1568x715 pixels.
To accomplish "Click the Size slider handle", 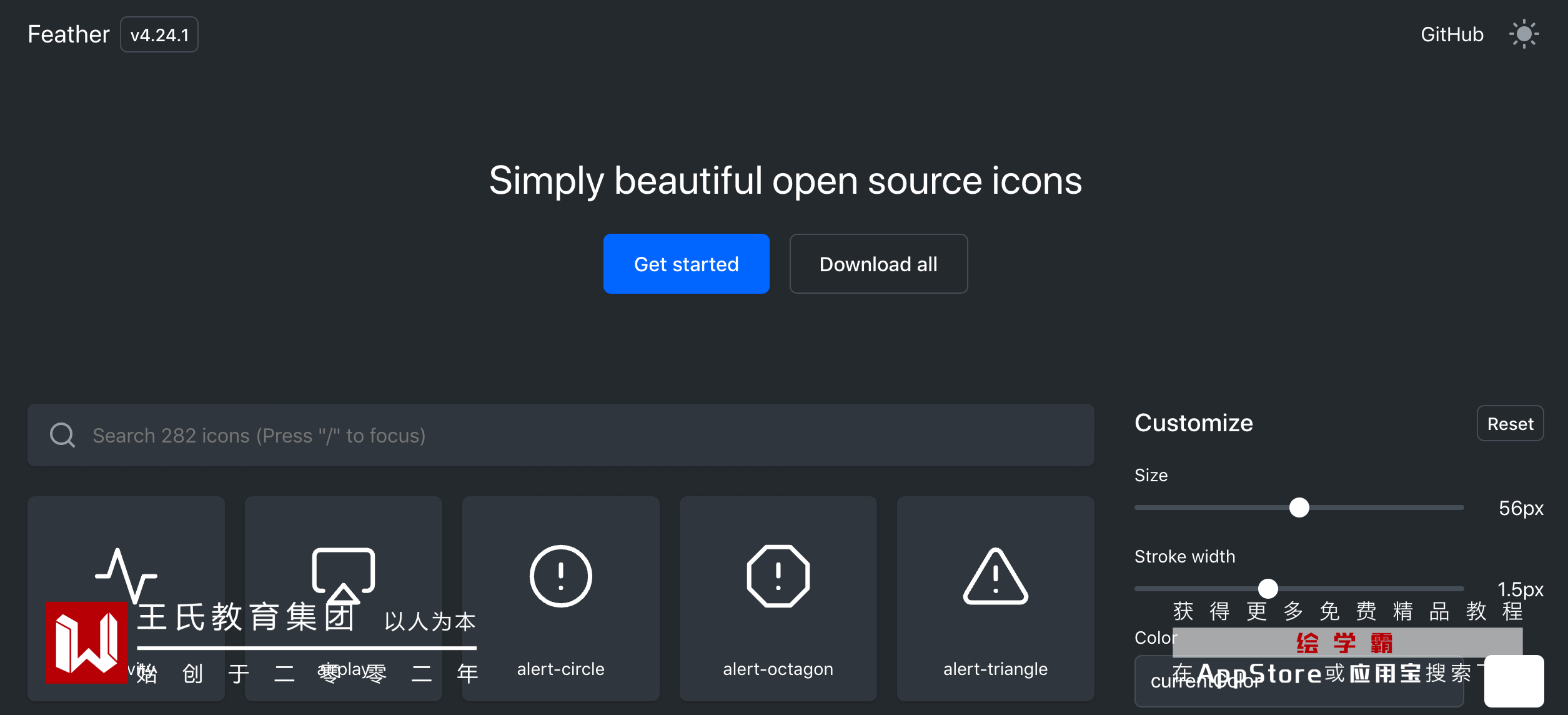I will [x=1299, y=507].
